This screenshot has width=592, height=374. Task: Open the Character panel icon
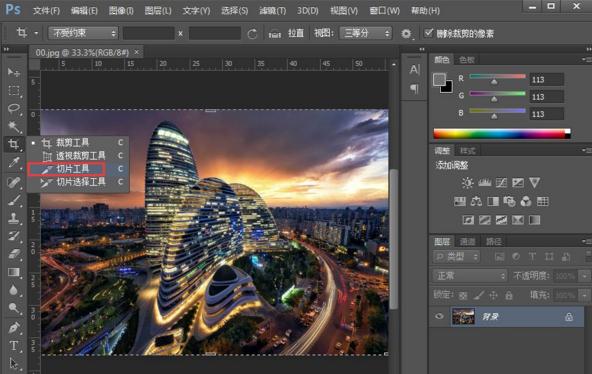(414, 69)
